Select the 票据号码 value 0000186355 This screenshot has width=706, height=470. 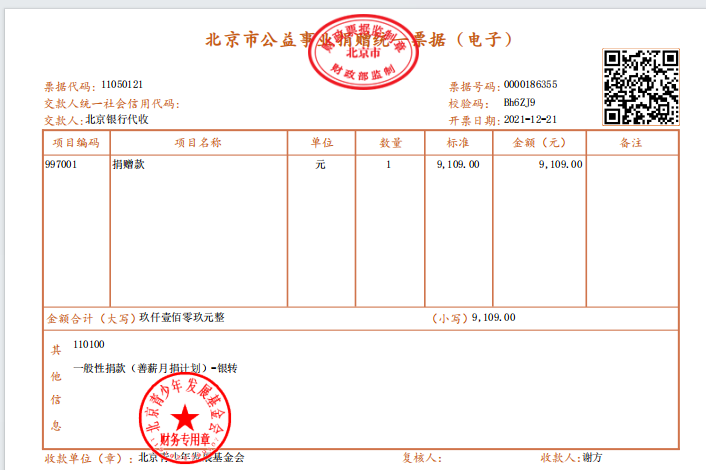(531, 85)
